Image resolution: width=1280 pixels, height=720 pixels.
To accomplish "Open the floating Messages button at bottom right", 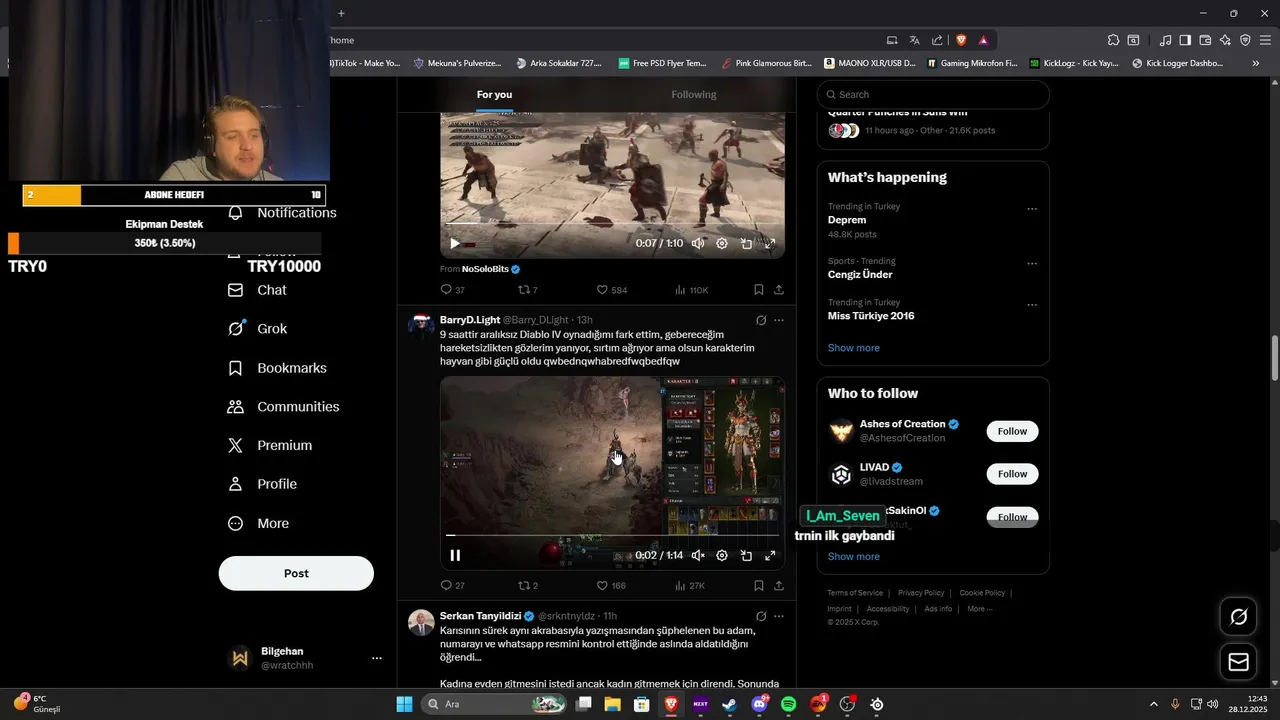I will [x=1238, y=662].
